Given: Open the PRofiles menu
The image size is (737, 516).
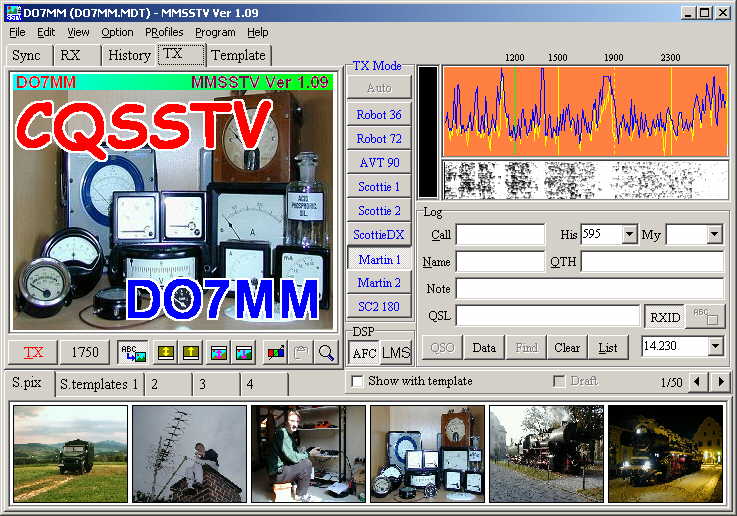Looking at the screenshot, I should click(164, 32).
